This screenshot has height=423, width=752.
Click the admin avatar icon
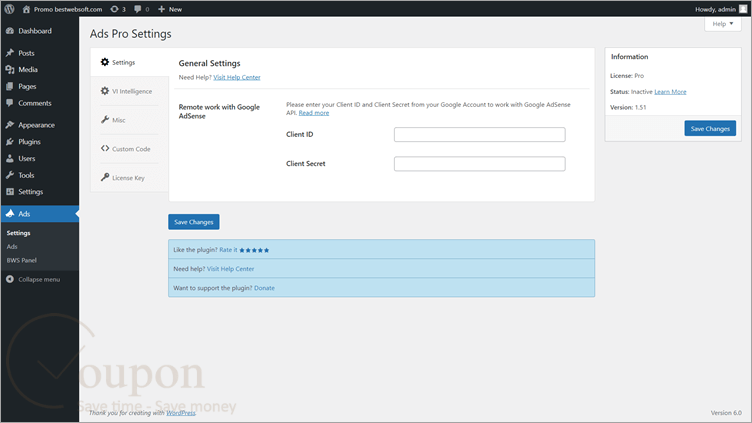(x=743, y=9)
